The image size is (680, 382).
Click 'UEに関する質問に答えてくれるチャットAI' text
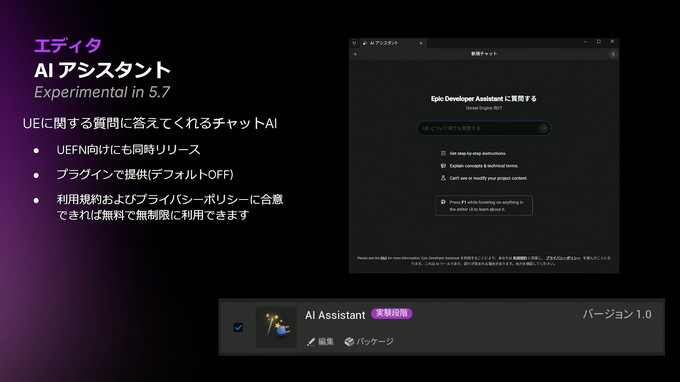click(150, 123)
